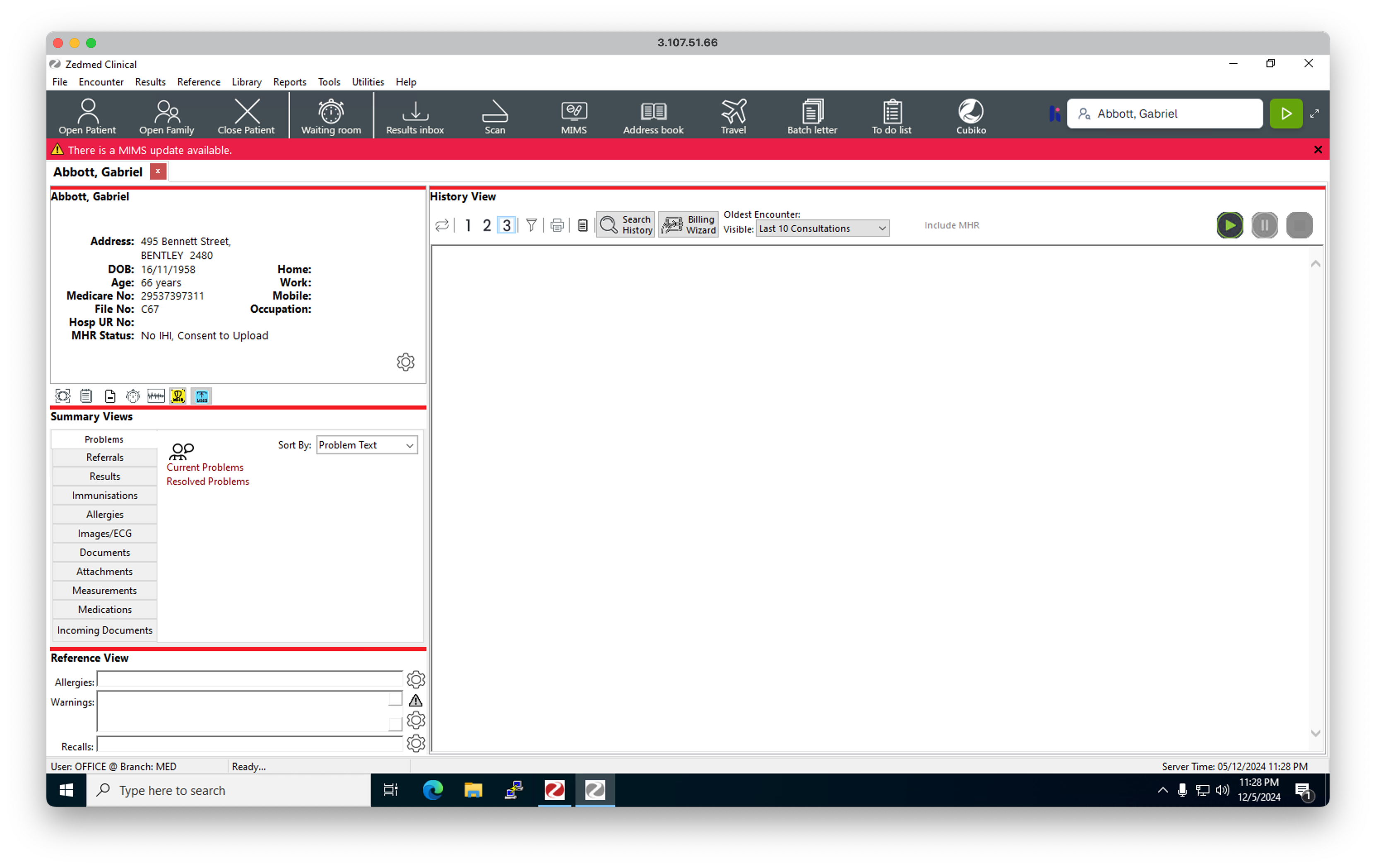Click the eye view icon below patient details

click(x=62, y=396)
